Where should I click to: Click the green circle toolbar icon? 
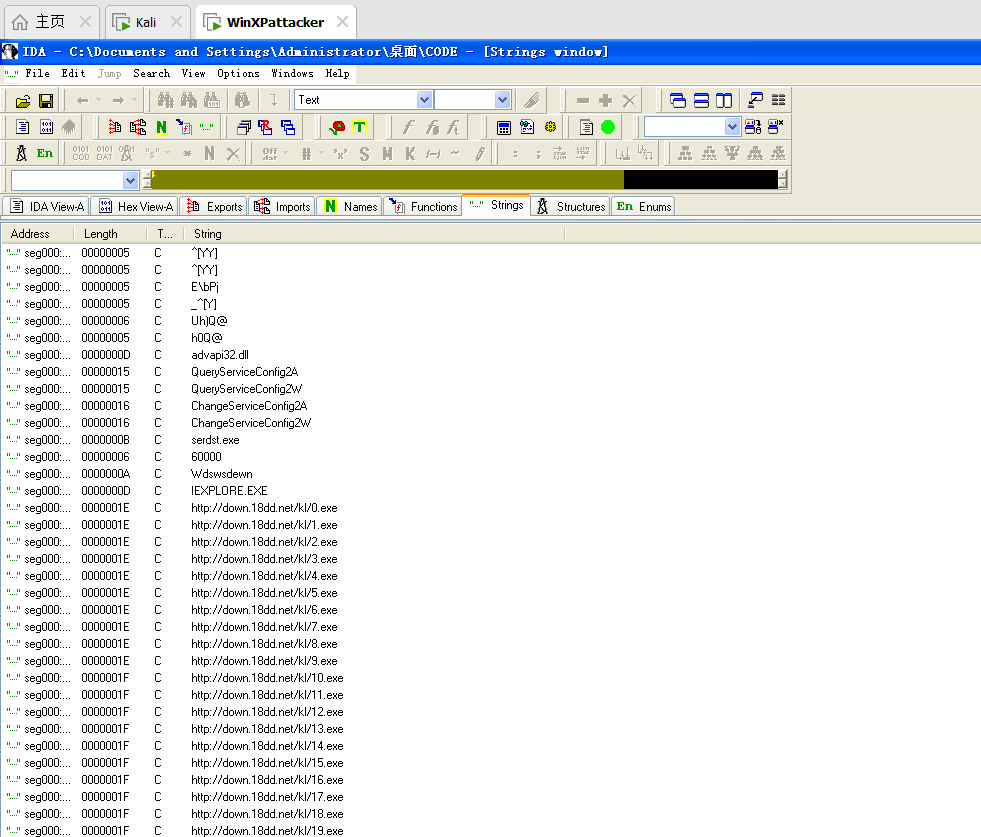[608, 127]
